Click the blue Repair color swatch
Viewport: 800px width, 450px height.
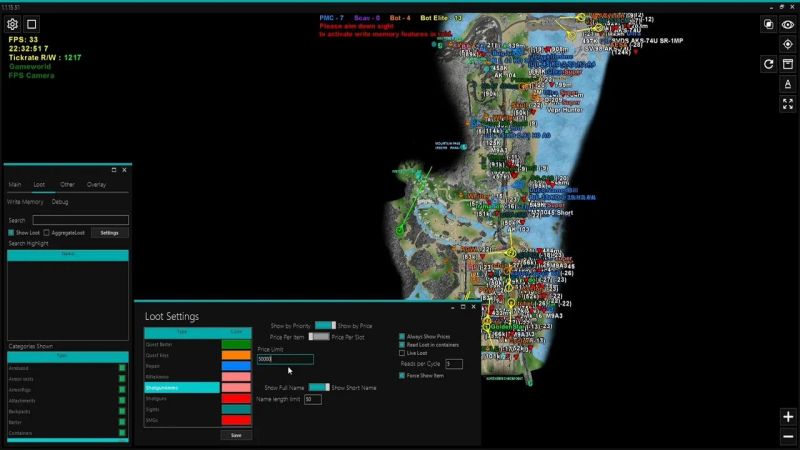[x=236, y=366]
